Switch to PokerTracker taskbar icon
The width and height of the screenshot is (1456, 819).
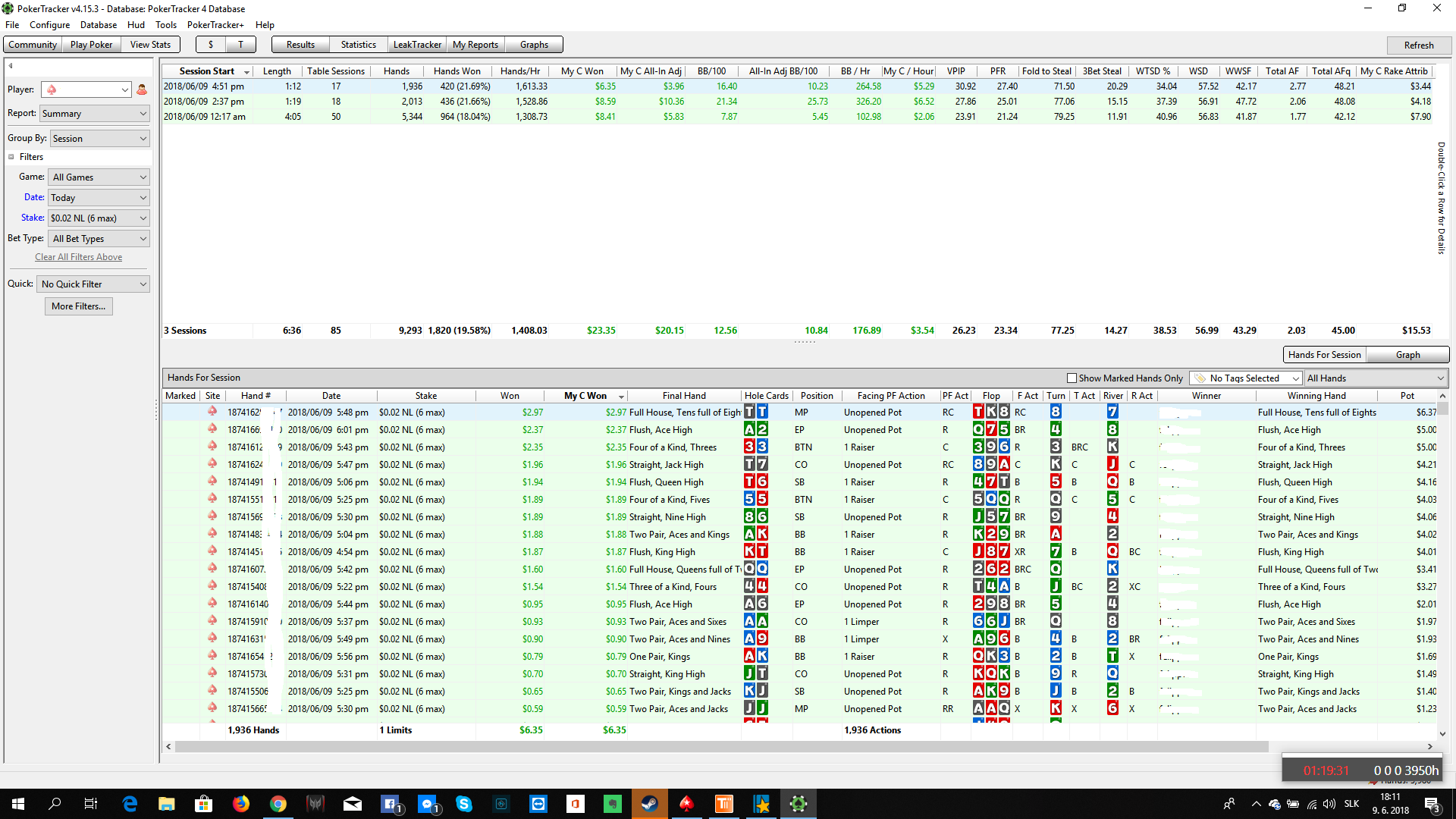click(799, 804)
